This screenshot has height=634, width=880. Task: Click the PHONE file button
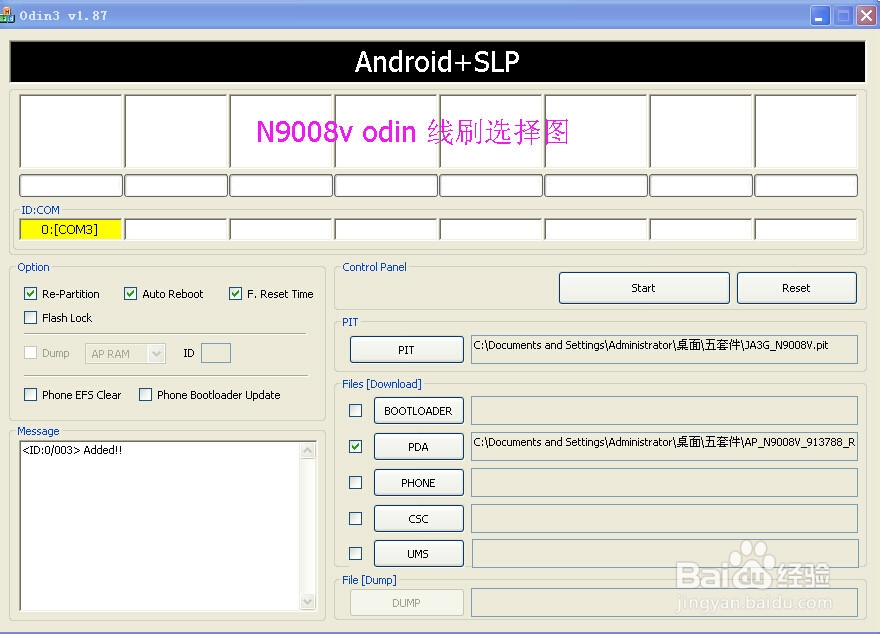419,483
